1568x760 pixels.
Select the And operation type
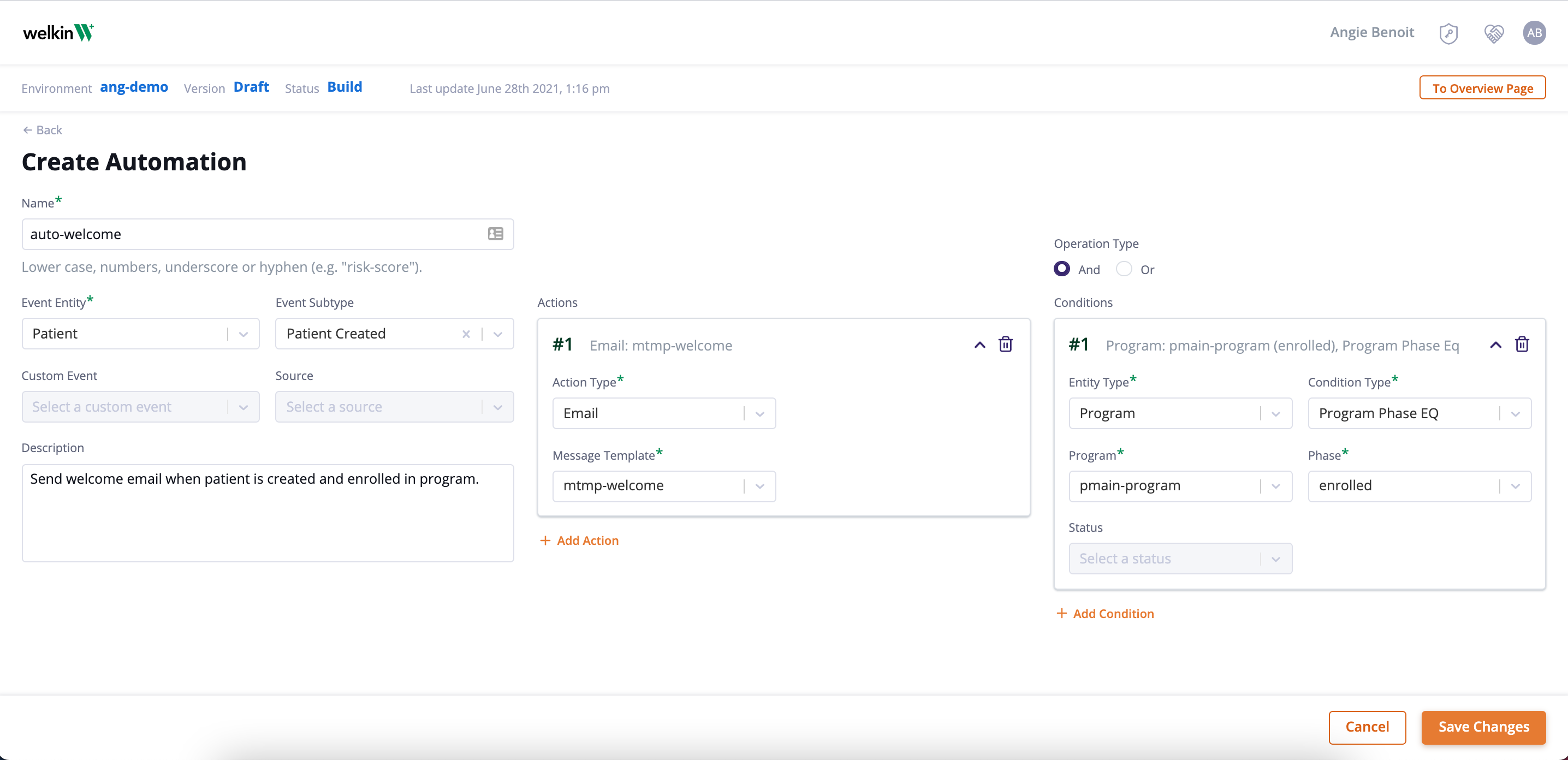[1061, 268]
